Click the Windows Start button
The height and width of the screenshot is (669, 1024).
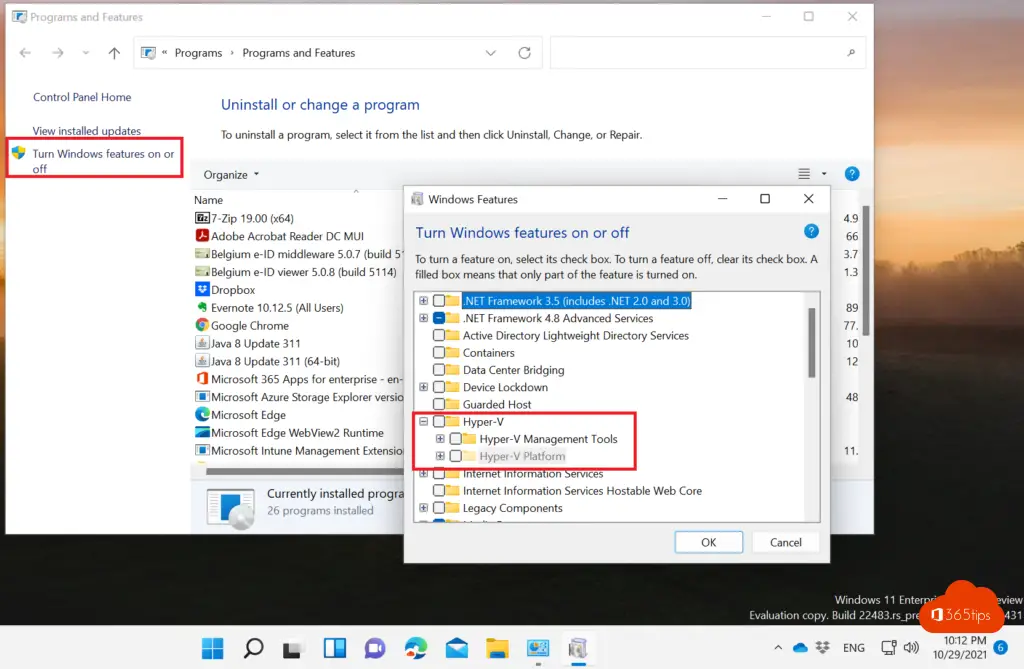213,648
